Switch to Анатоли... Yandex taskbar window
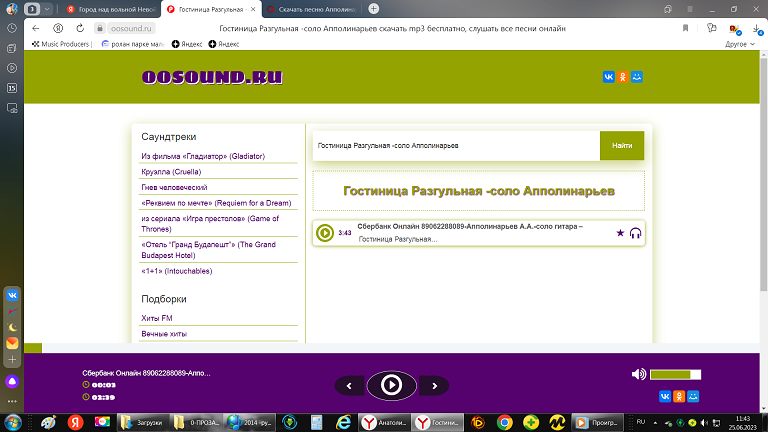The width and height of the screenshot is (768, 432). (x=384, y=422)
